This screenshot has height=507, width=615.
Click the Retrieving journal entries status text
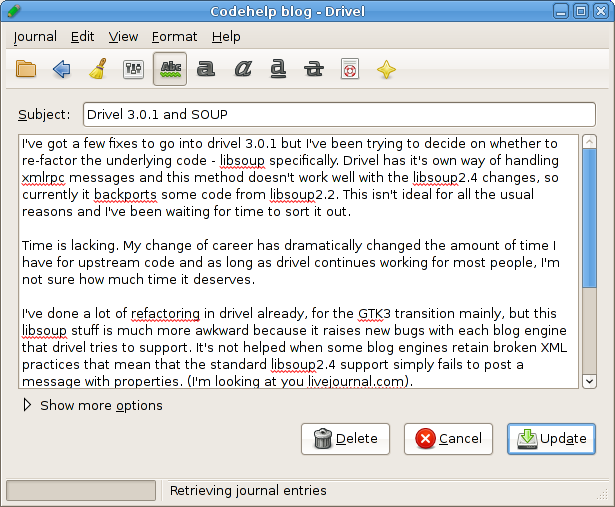point(248,491)
